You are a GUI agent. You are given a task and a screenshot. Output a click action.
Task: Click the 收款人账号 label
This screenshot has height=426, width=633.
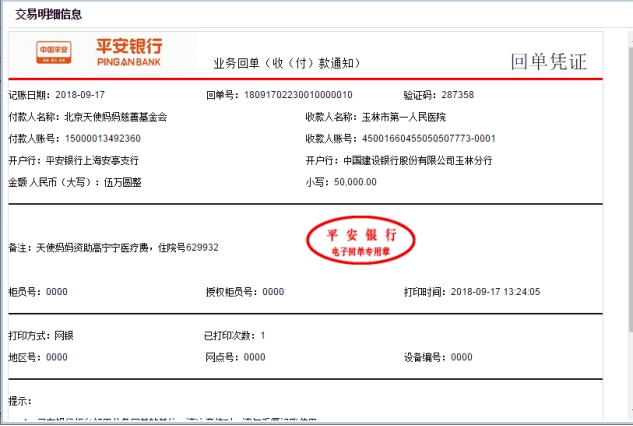(329, 139)
